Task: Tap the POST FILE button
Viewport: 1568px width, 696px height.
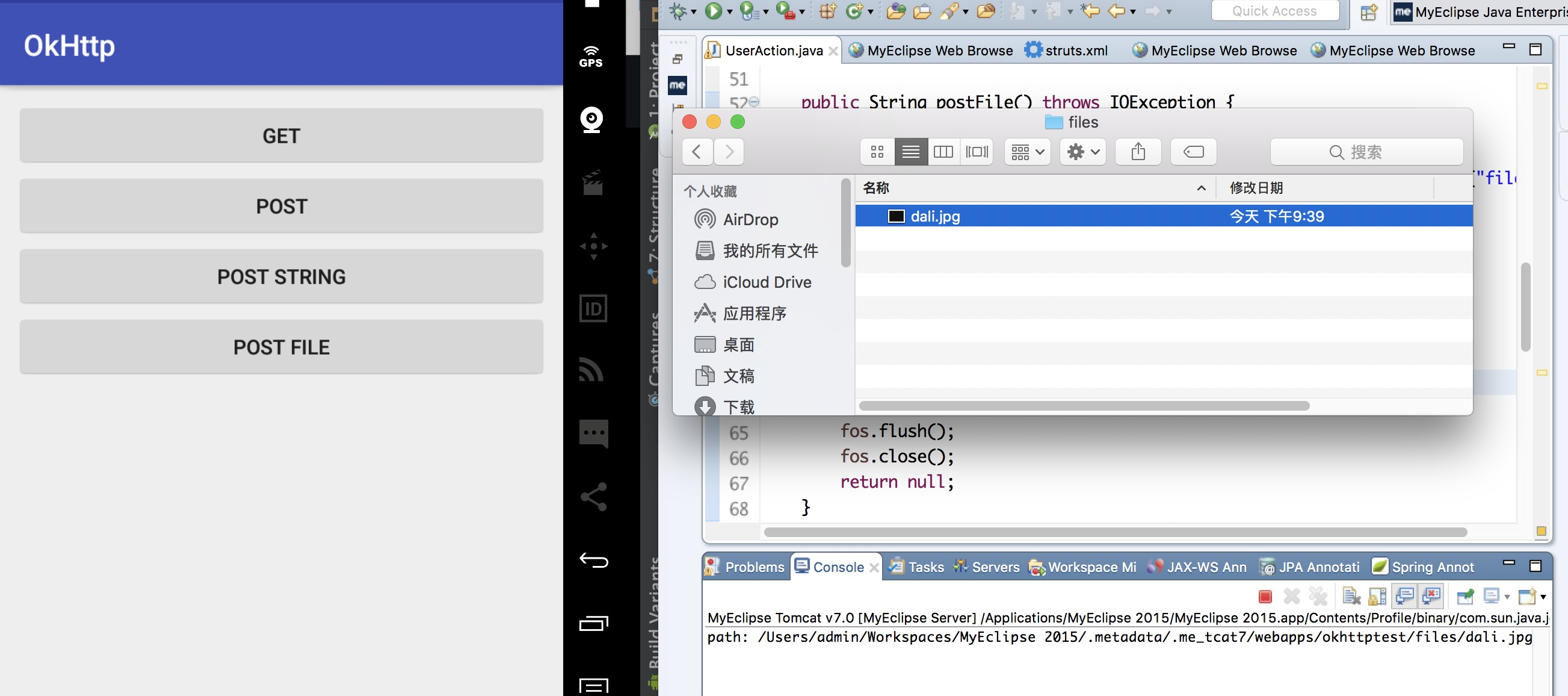Action: point(281,347)
